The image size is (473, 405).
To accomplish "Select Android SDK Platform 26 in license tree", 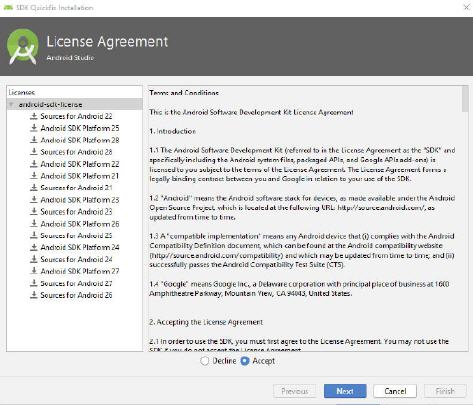I will (x=80, y=224).
